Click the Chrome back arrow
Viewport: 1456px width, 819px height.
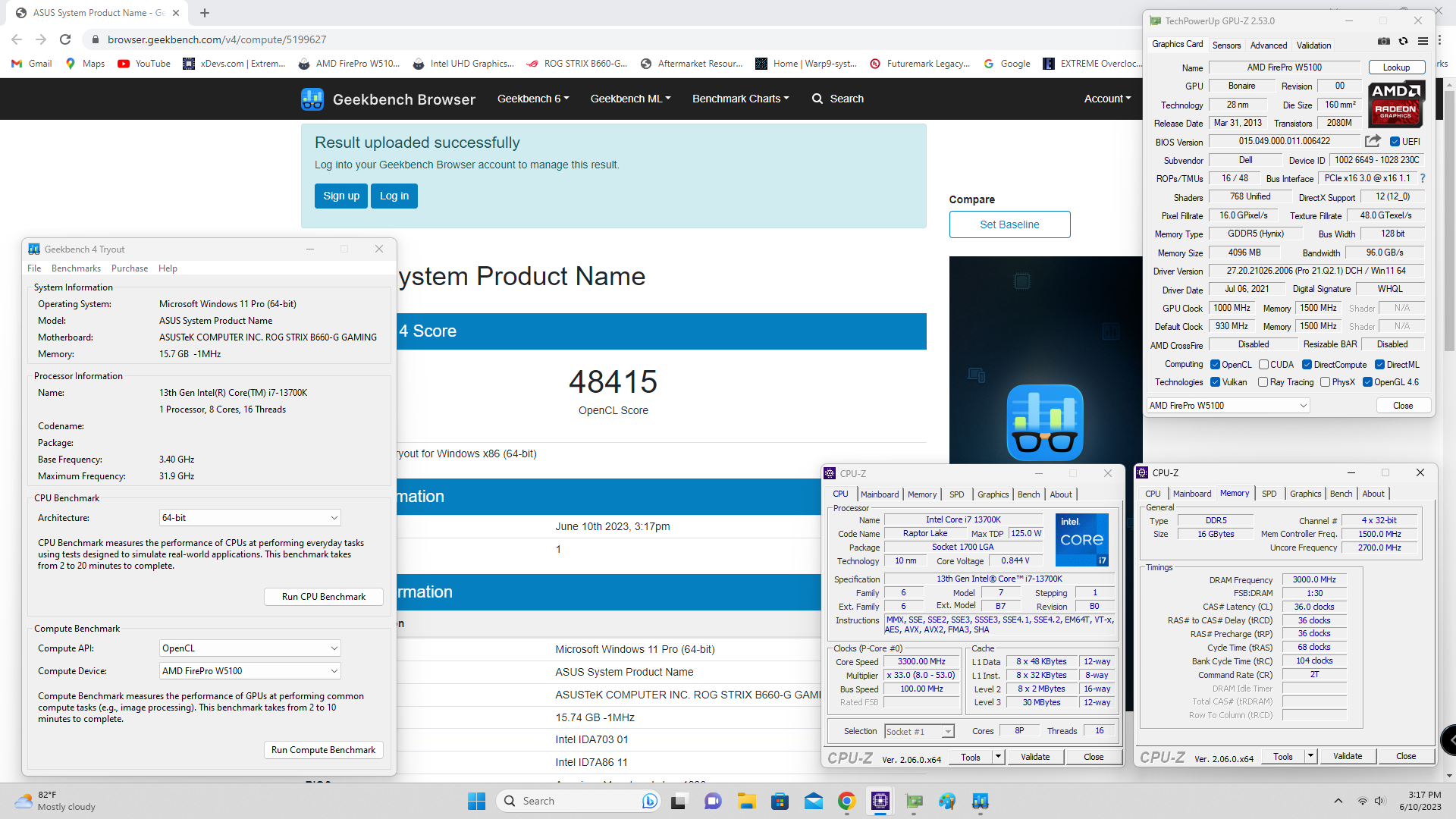(x=17, y=39)
